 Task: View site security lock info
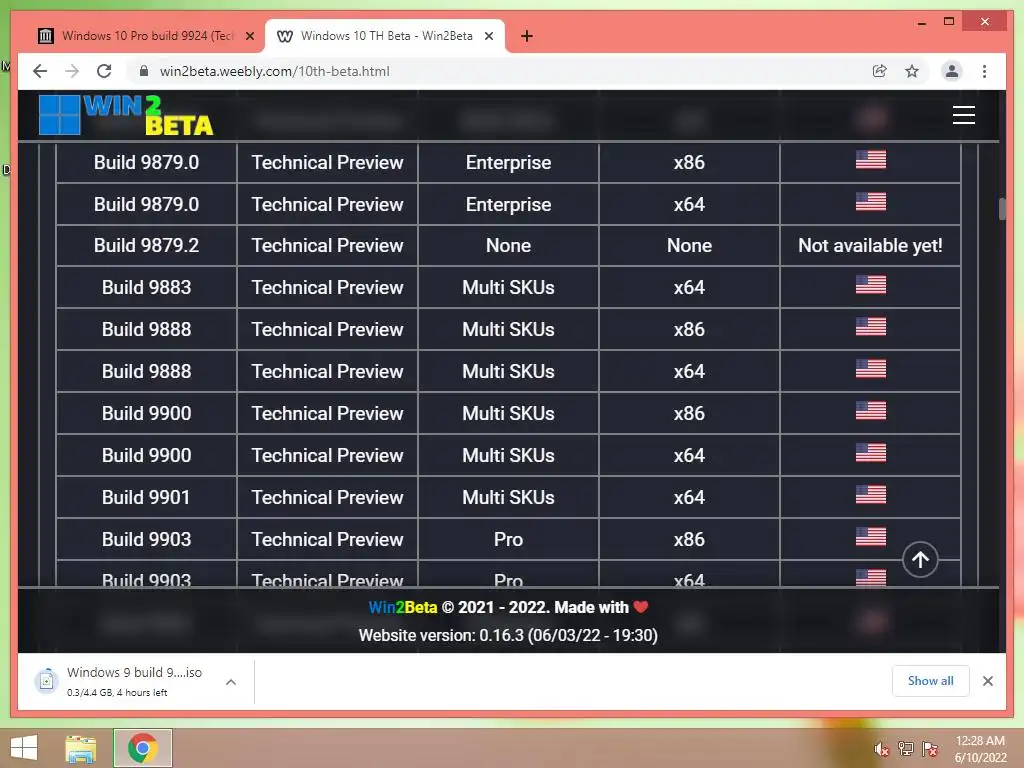144,71
